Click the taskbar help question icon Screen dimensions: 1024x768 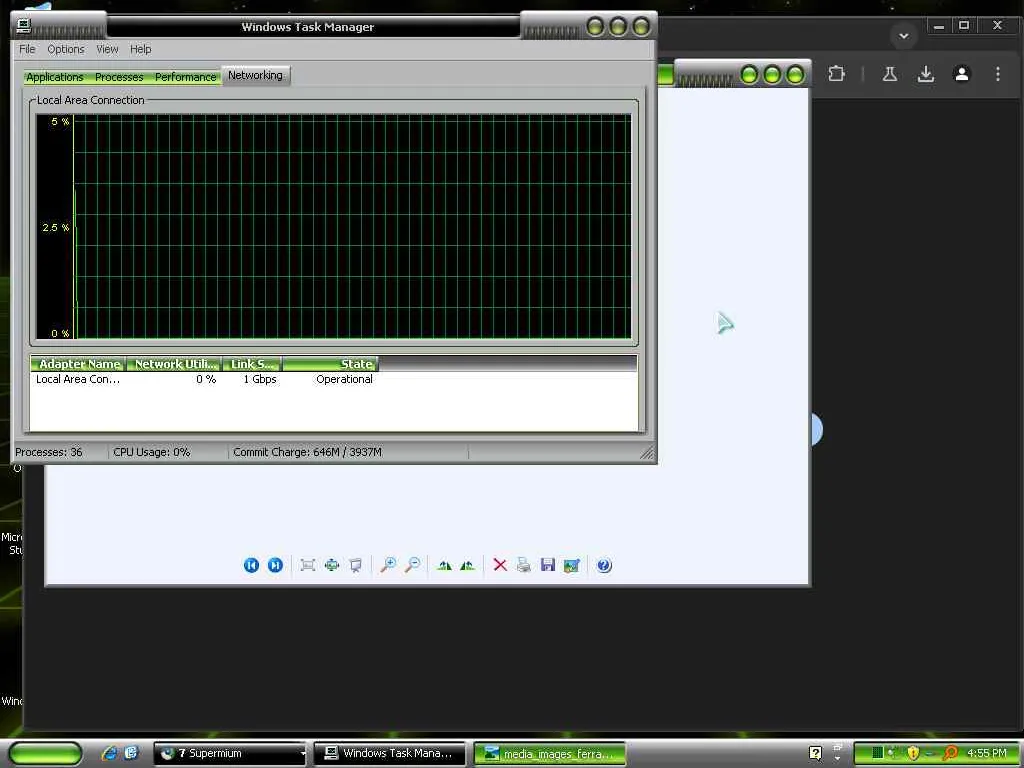[x=815, y=754]
